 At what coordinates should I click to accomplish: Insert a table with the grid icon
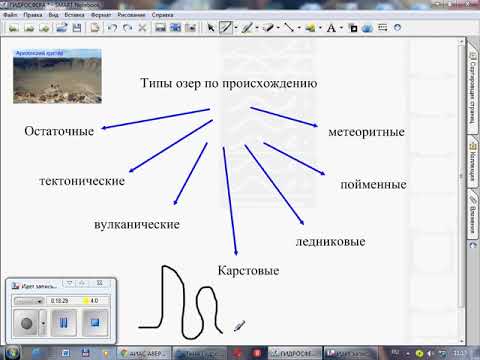tap(382, 28)
